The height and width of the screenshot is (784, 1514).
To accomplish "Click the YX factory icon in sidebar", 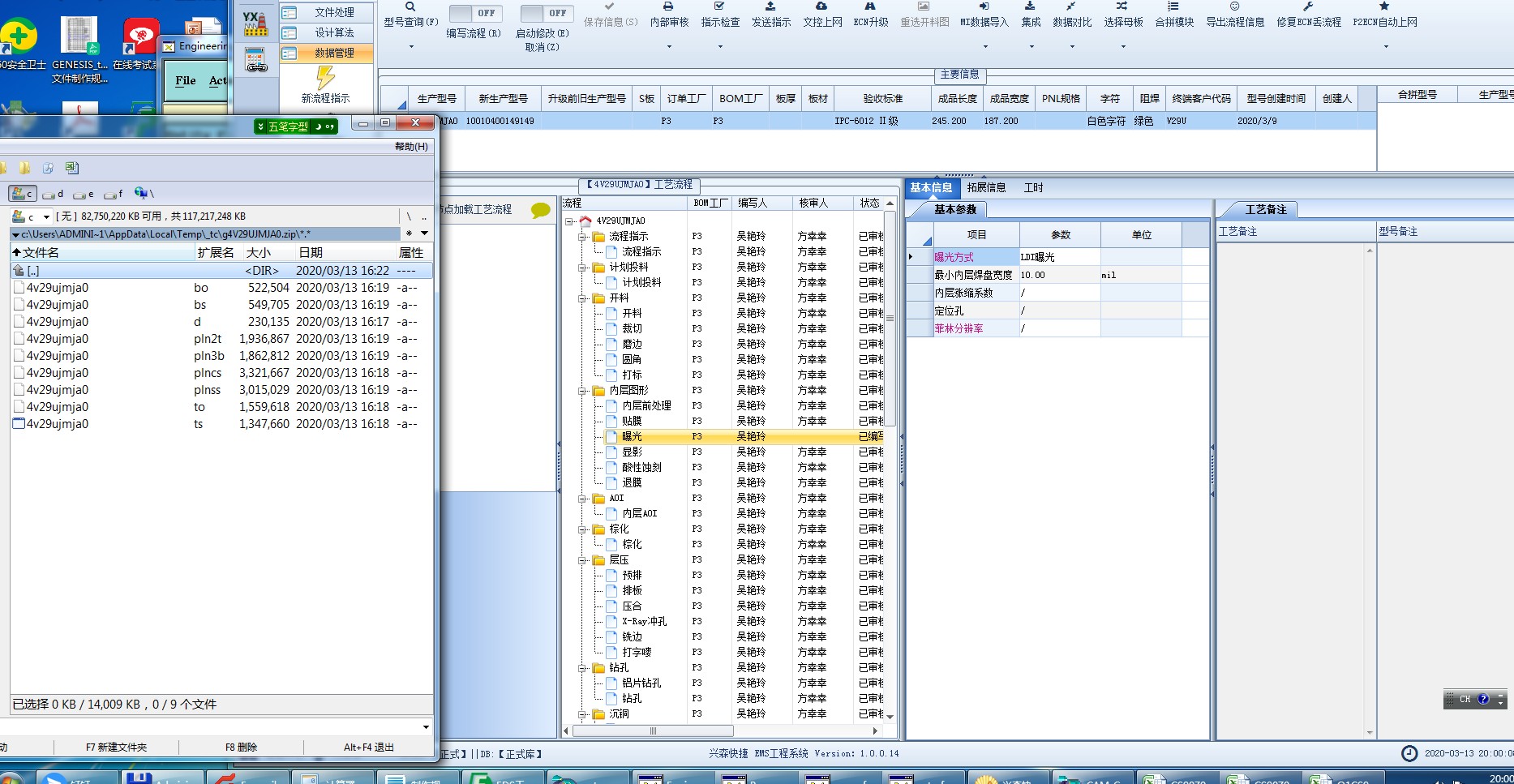I will click(255, 24).
